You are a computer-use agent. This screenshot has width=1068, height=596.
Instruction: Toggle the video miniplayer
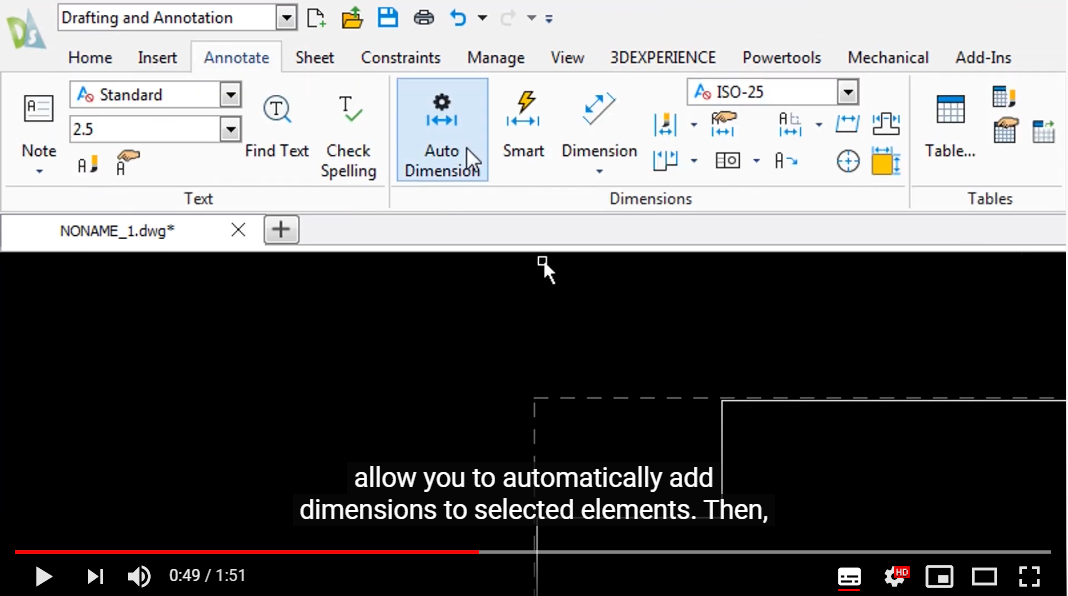pos(939,577)
